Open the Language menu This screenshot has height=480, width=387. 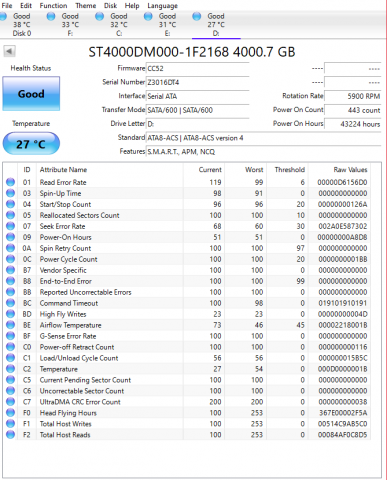coord(163,6)
